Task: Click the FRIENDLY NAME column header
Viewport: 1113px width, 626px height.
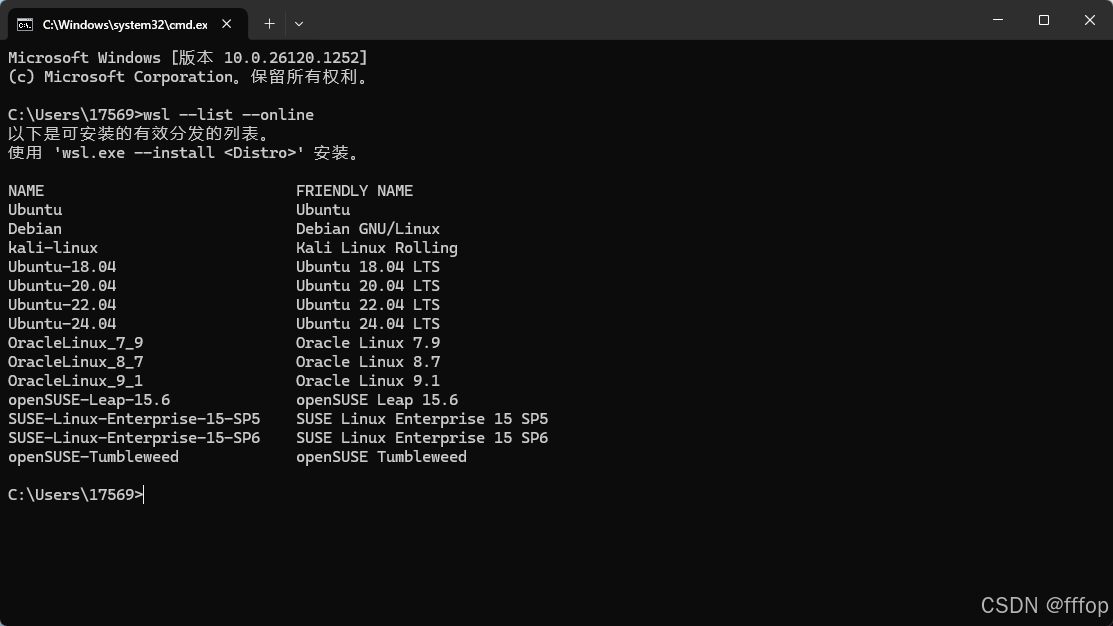Action: [354, 190]
